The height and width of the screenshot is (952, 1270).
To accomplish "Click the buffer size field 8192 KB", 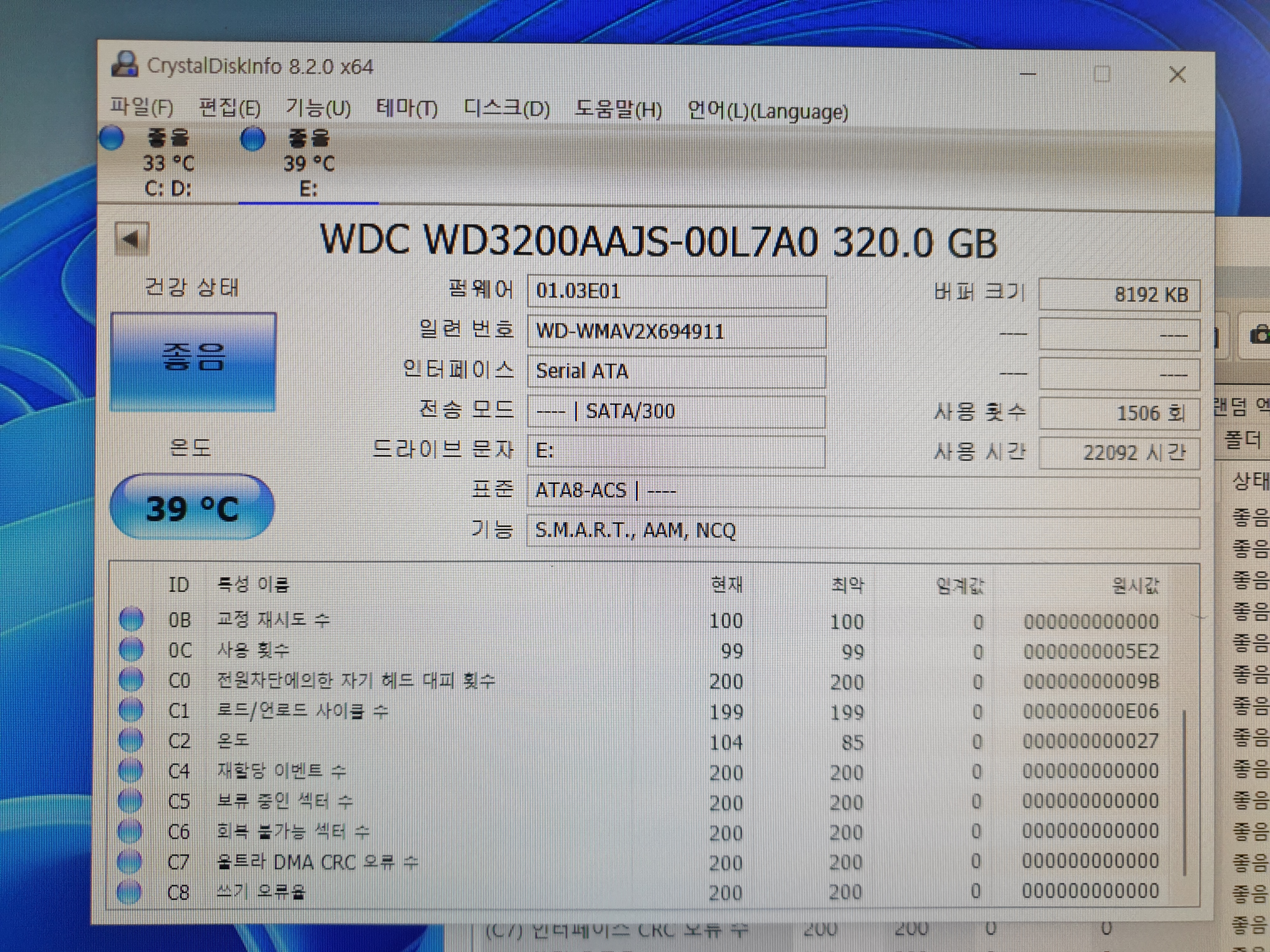I will coord(1119,294).
